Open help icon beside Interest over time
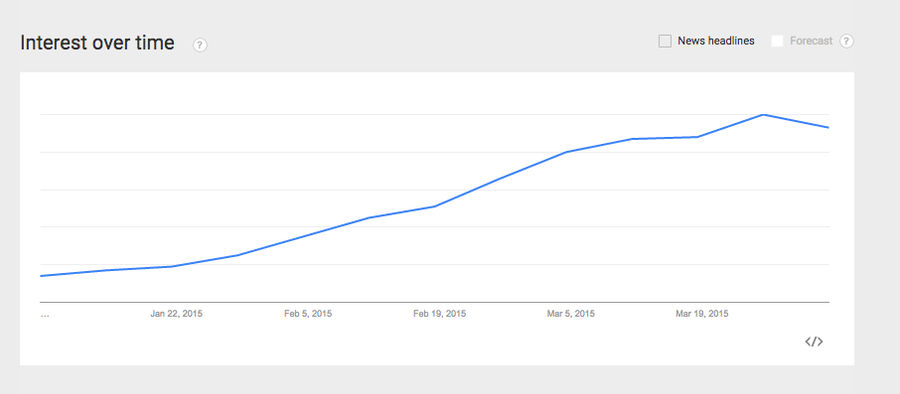900x394 pixels. [200, 45]
